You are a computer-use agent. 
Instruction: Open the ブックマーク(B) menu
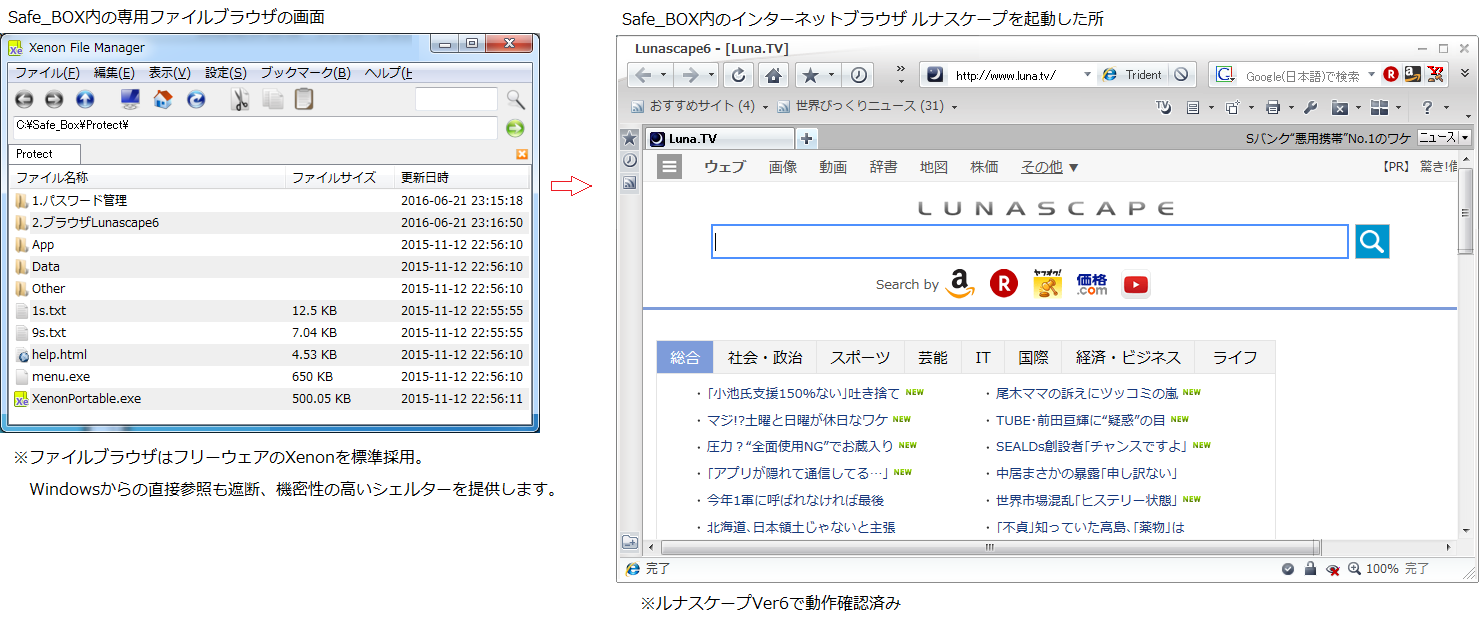[x=305, y=73]
